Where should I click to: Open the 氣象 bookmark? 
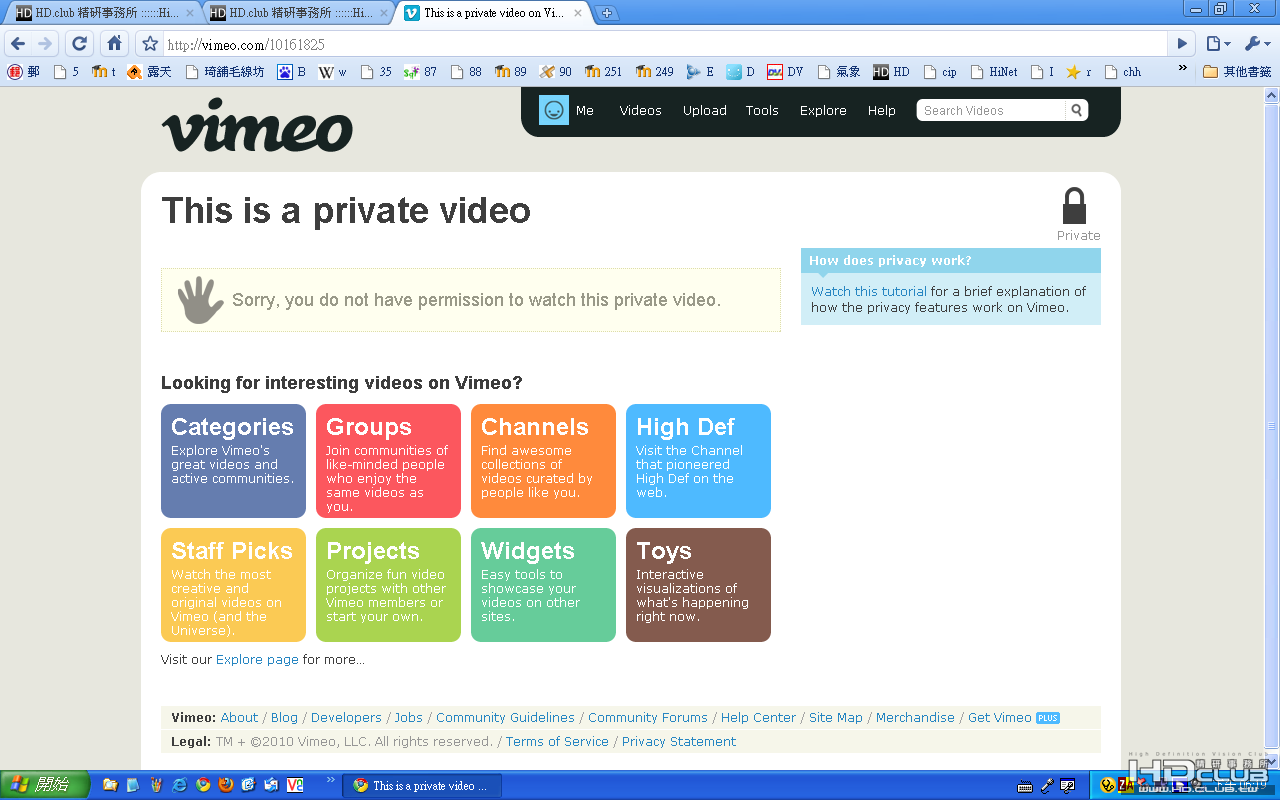click(x=839, y=72)
